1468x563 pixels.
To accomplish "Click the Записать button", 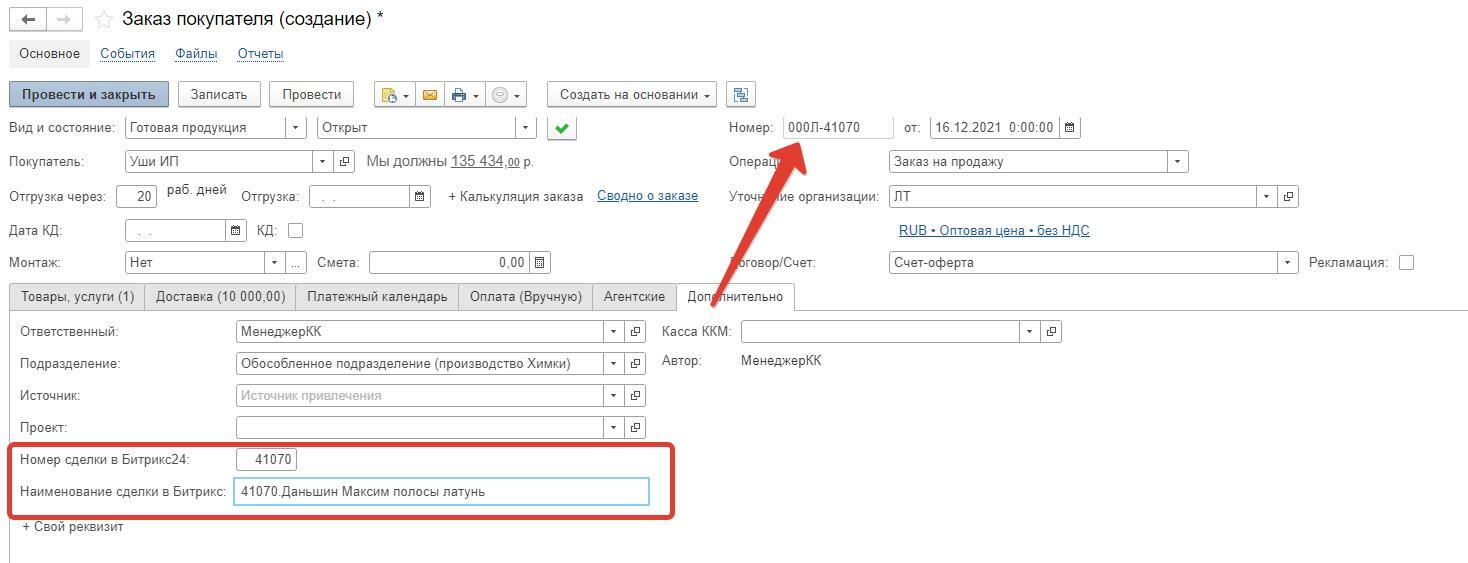I will click(219, 95).
